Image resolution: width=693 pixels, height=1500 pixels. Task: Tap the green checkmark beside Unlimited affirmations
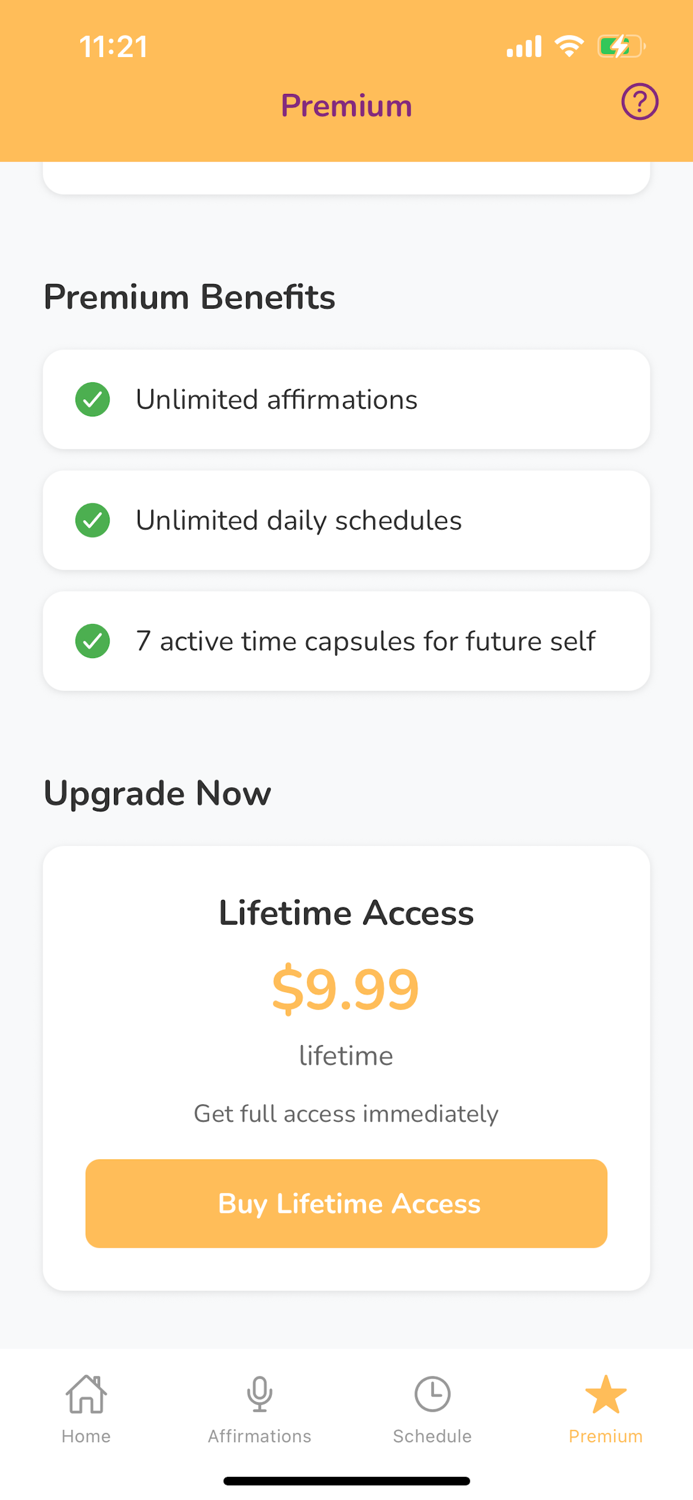point(92,399)
